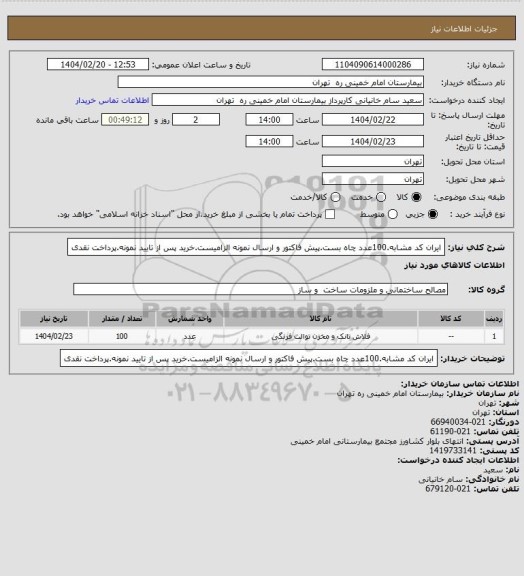This screenshot has height=576, width=524.
Task: Click the row number 1 cell
Action: pyautogui.click(x=494, y=336)
